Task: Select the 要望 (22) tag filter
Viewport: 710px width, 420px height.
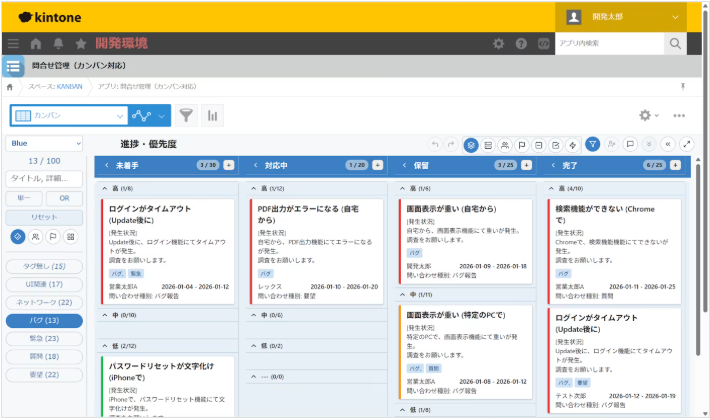Action: tap(44, 375)
